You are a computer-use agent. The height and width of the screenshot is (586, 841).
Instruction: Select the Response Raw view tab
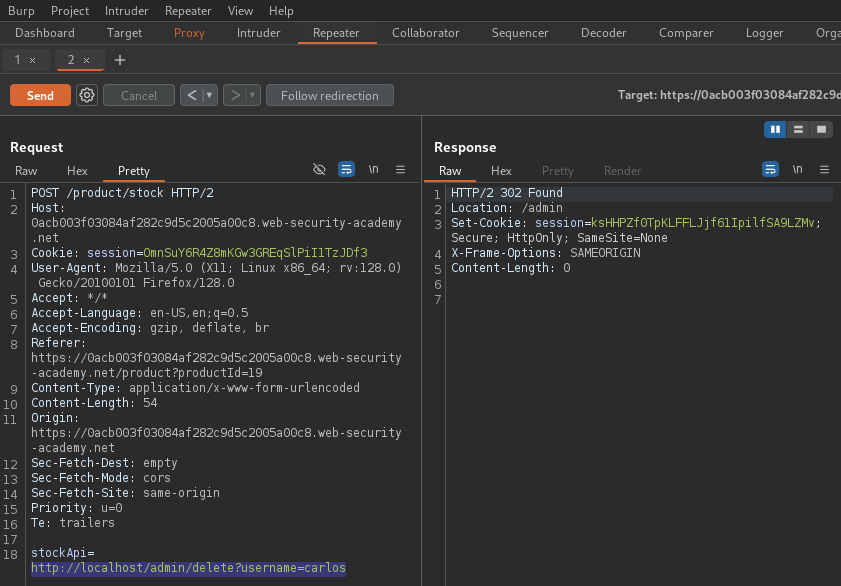coord(450,170)
